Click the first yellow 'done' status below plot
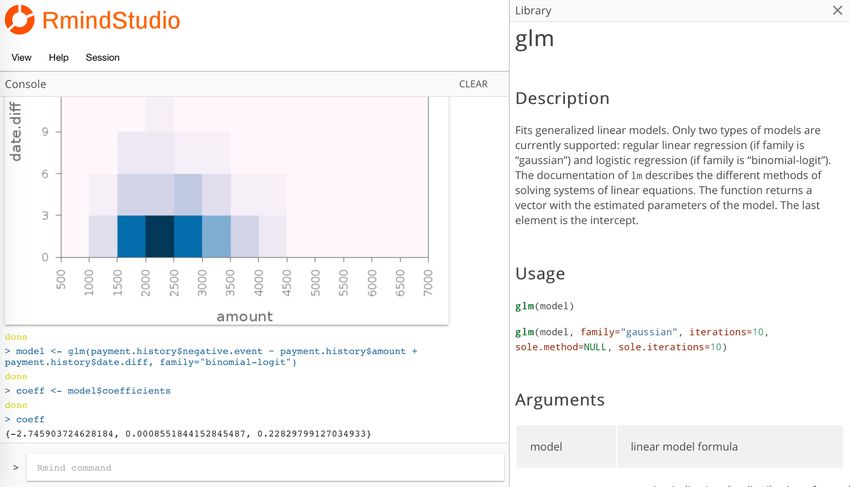This screenshot has height=487, width=850. [16, 337]
